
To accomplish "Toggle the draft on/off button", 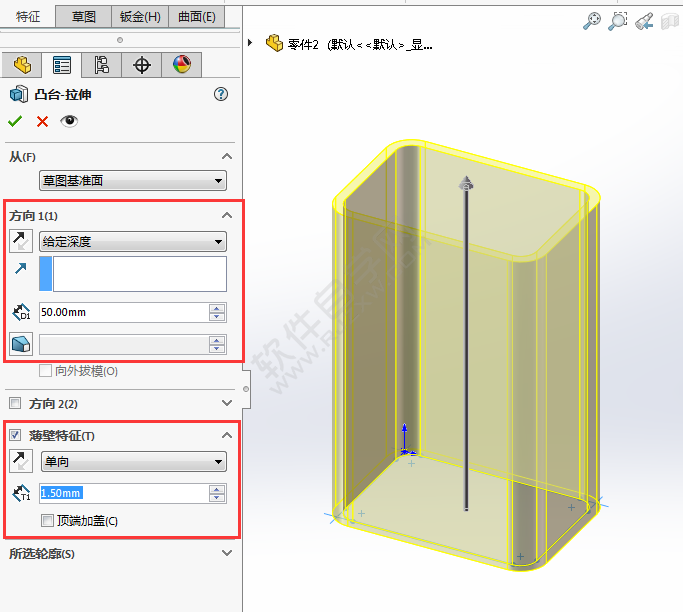I will pyautogui.click(x=20, y=344).
